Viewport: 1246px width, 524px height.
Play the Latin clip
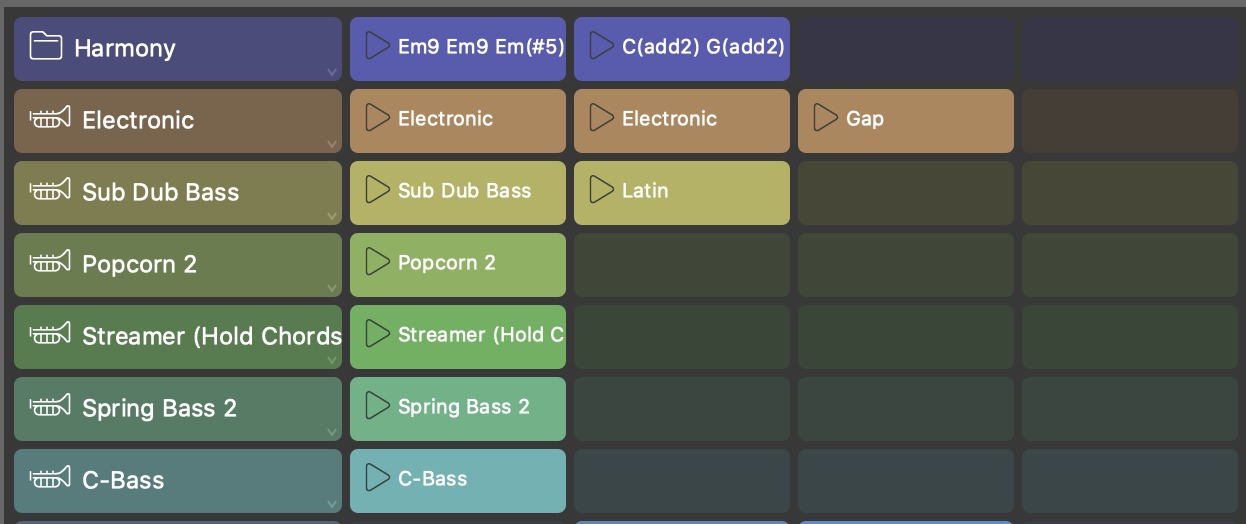coord(601,190)
